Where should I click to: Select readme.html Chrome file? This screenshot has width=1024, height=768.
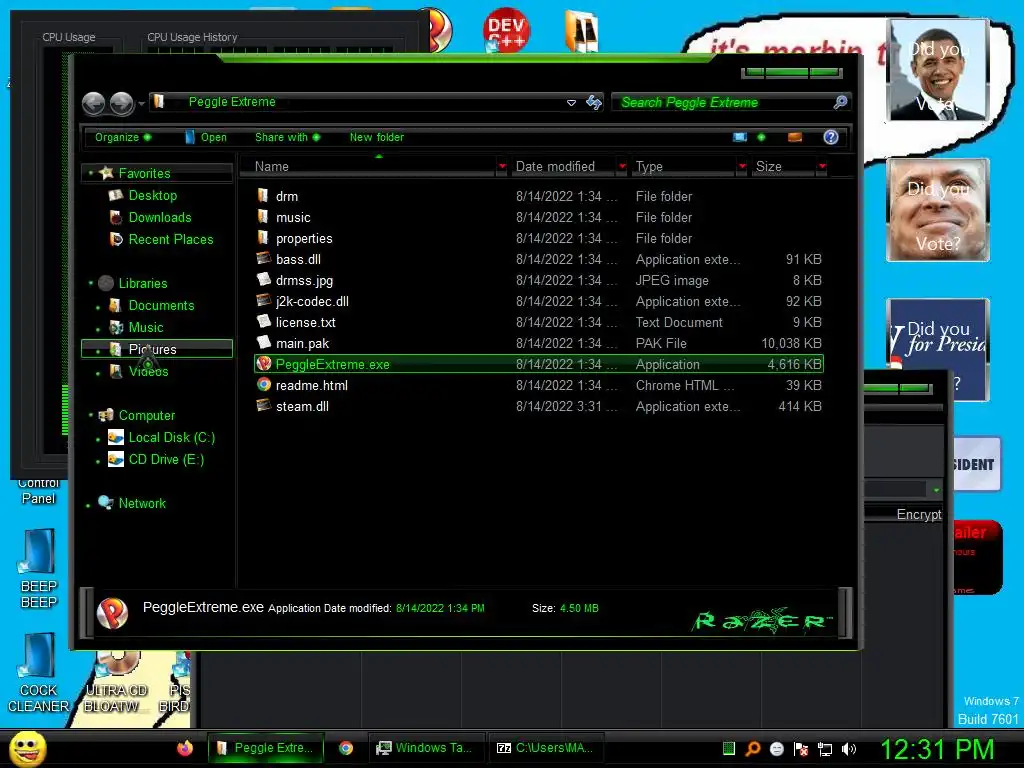(539, 385)
